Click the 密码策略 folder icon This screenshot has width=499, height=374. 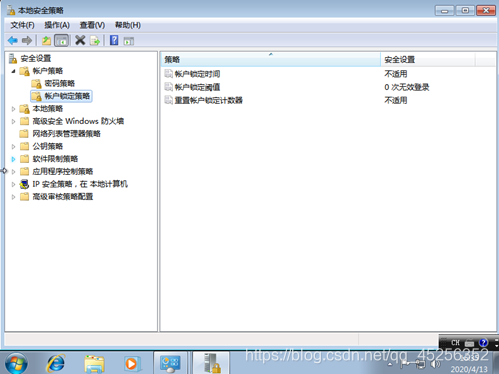pos(36,84)
